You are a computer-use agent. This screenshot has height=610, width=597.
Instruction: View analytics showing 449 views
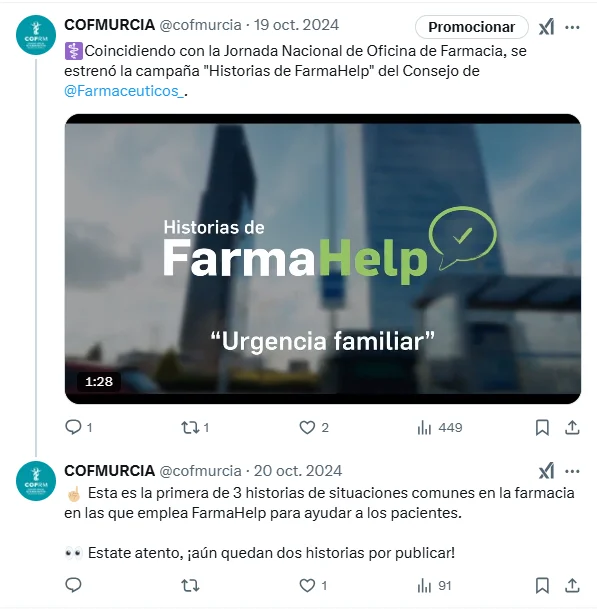click(x=439, y=428)
